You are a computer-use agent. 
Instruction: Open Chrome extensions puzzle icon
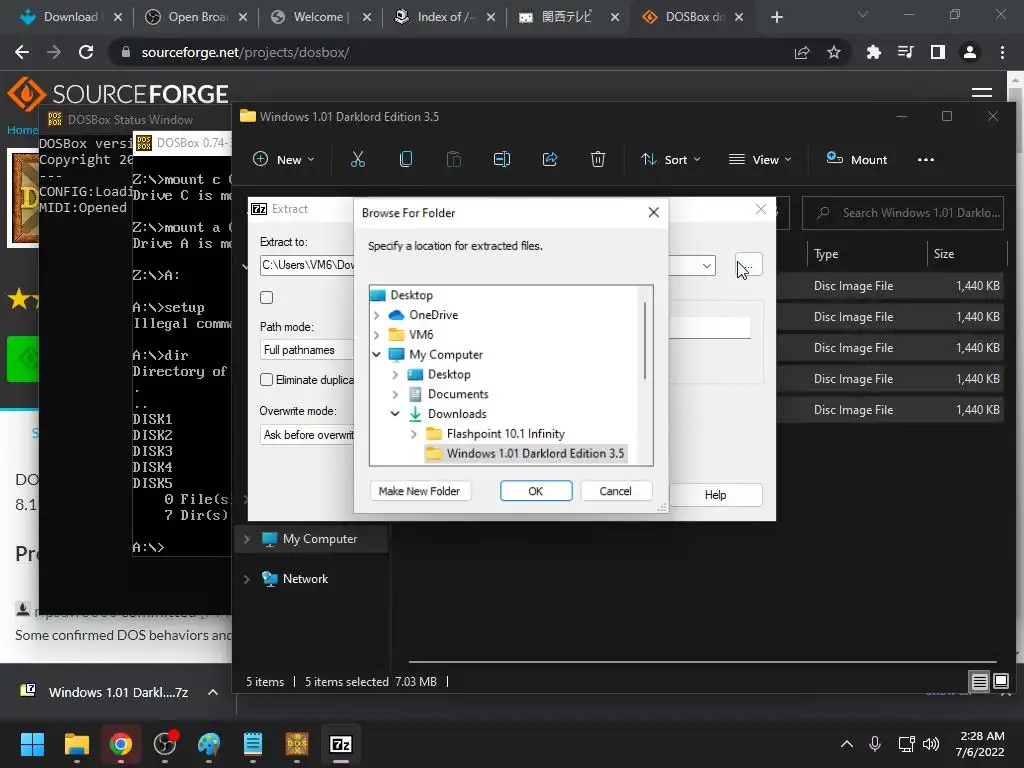[873, 52]
